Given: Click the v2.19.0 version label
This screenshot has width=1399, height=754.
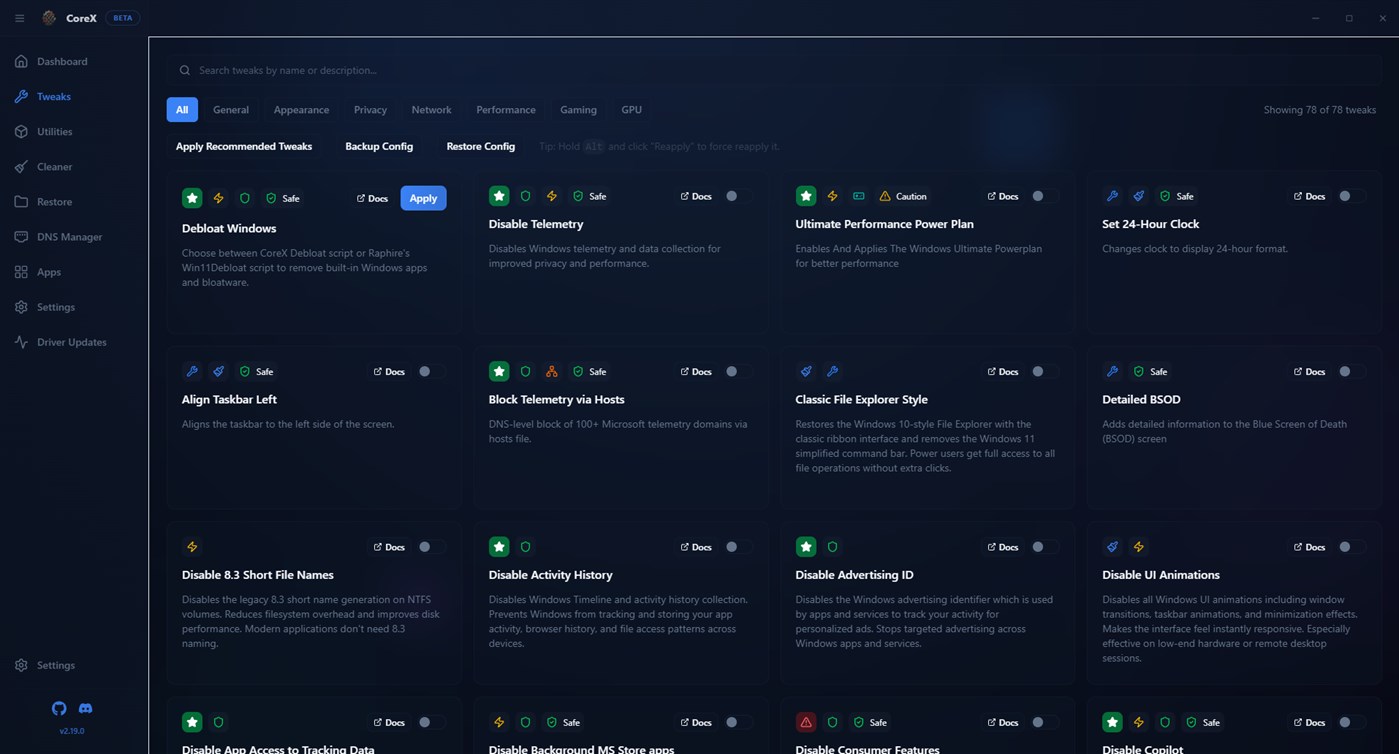Looking at the screenshot, I should tap(72, 731).
